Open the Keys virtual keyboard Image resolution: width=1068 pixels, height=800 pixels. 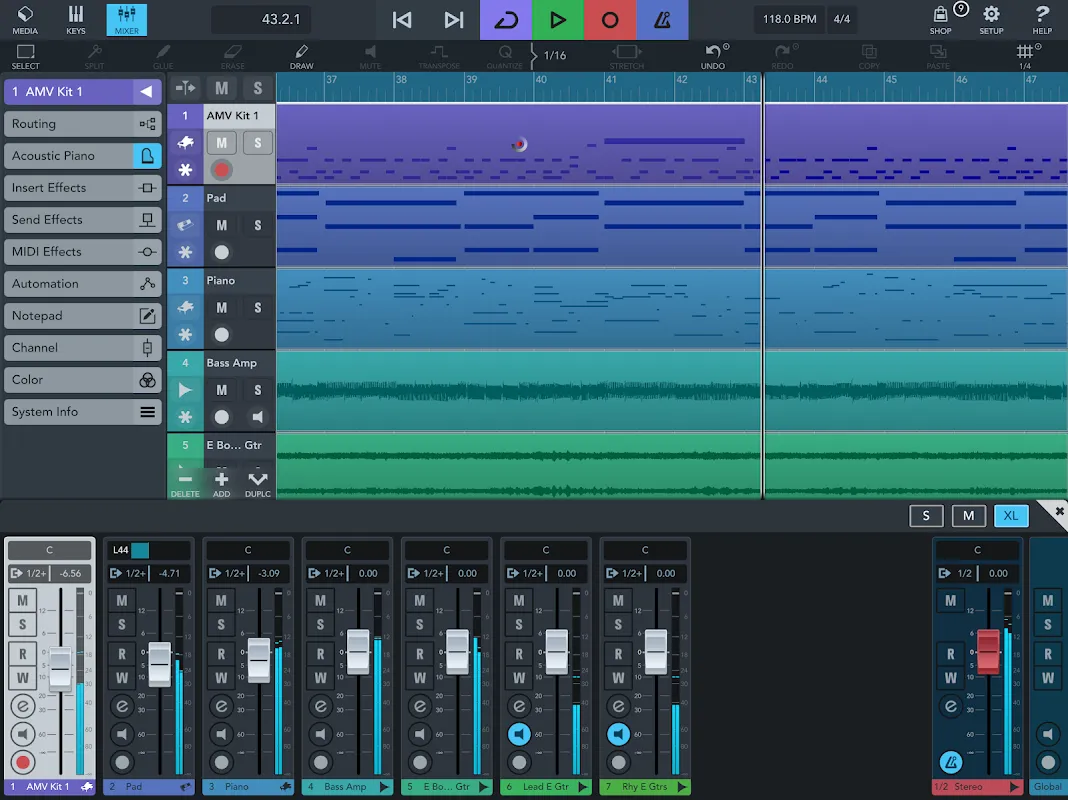[x=76, y=20]
